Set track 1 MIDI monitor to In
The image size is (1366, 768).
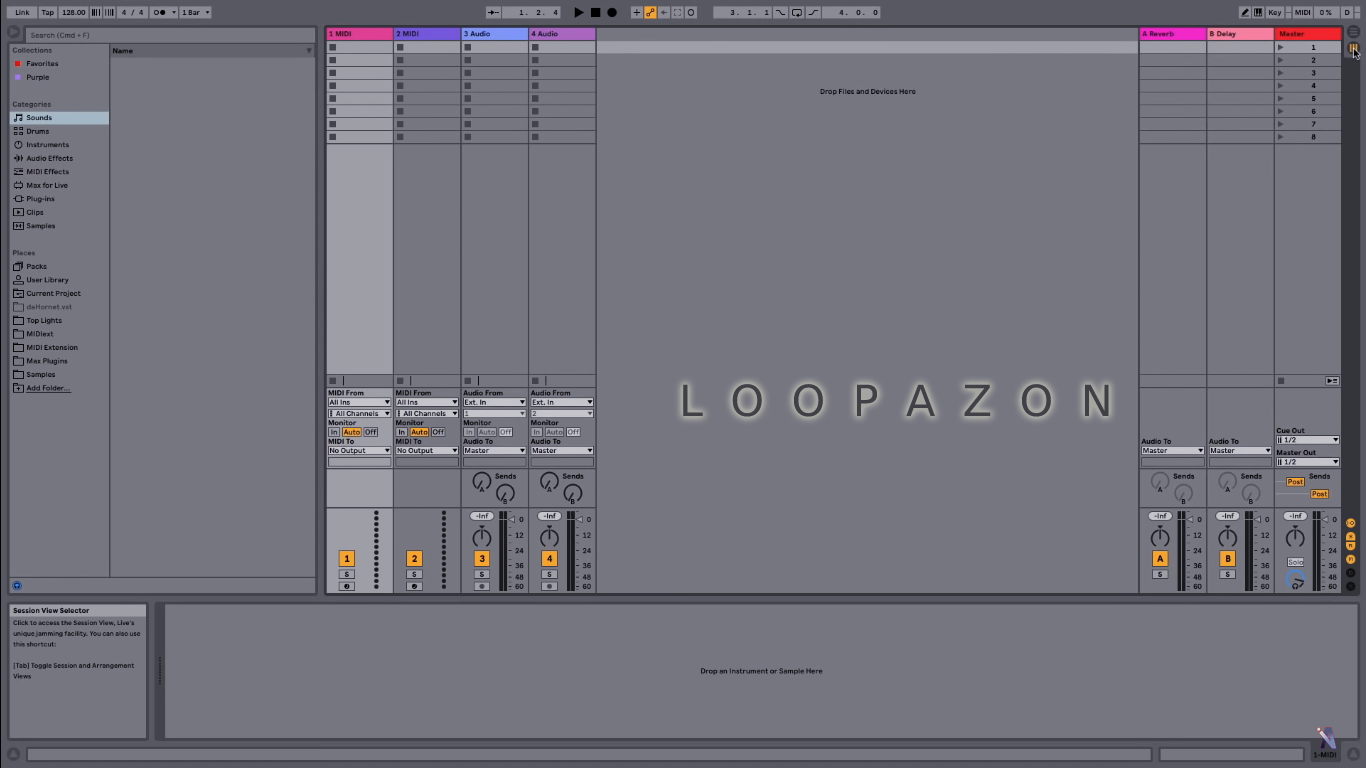(334, 432)
